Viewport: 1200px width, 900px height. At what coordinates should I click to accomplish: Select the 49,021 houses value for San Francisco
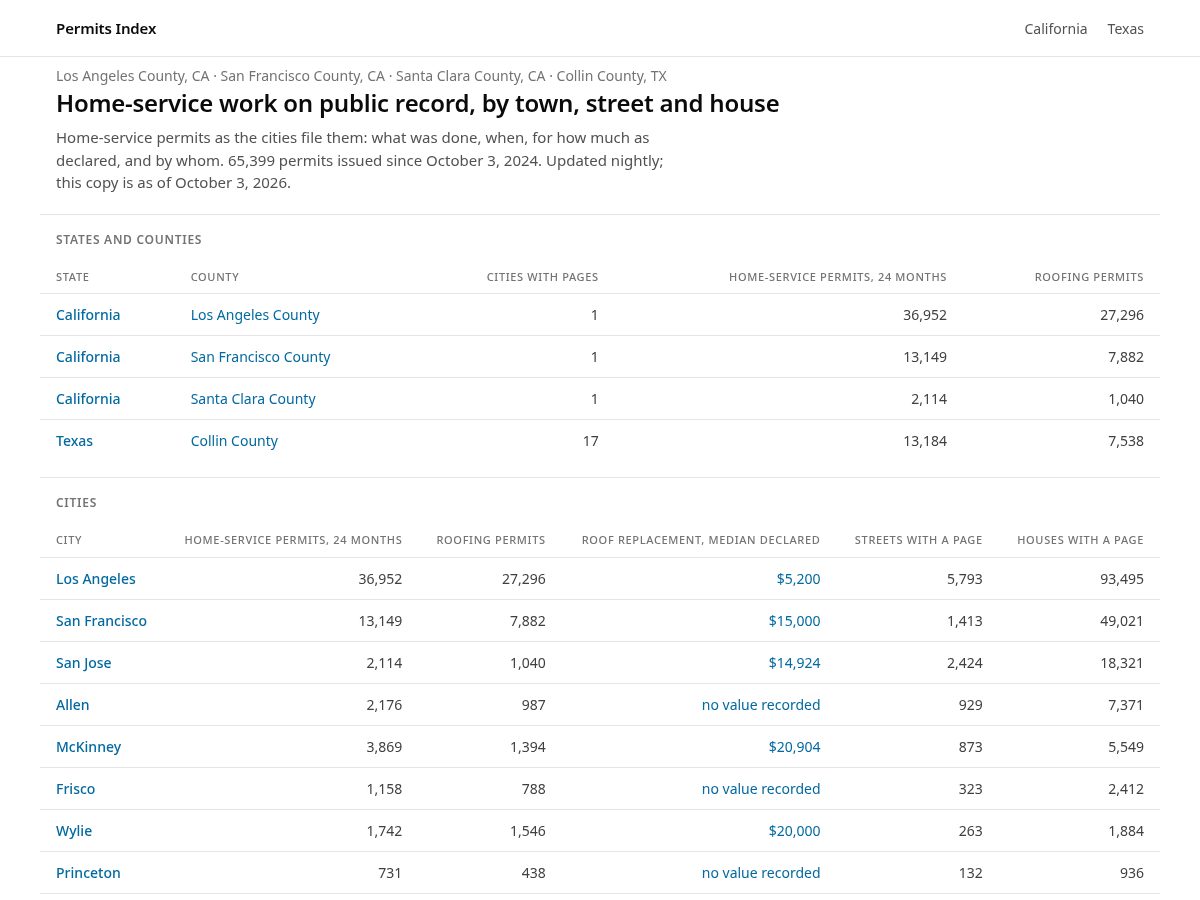[x=1122, y=621]
